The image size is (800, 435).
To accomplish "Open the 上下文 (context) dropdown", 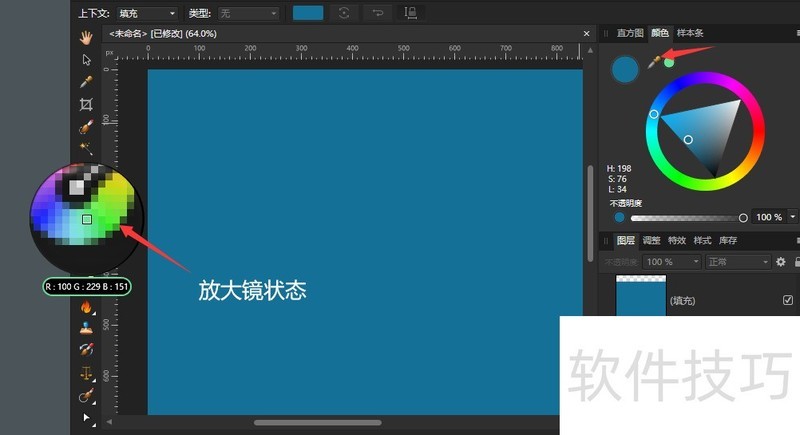I will tap(146, 13).
